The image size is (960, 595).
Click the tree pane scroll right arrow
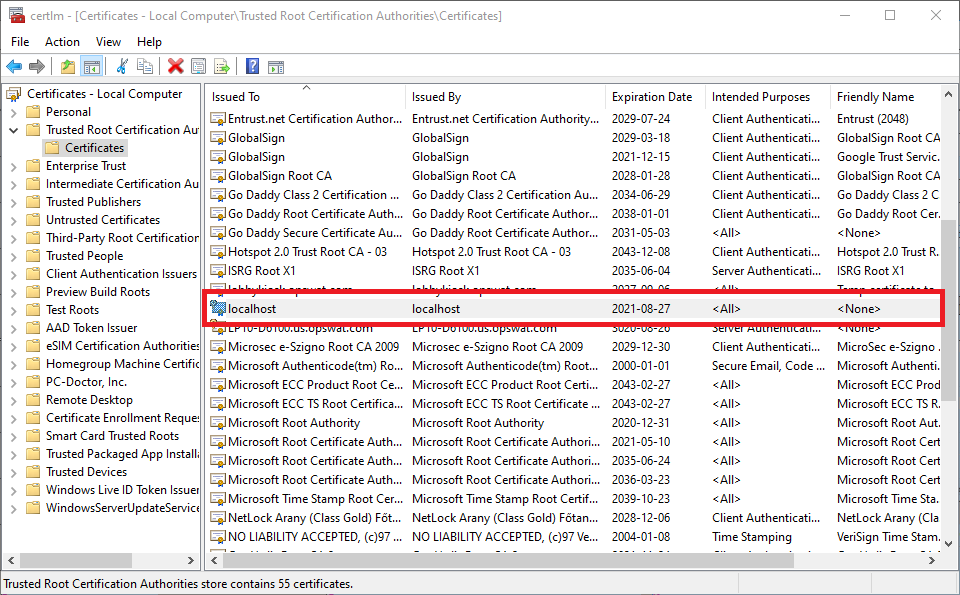190,560
